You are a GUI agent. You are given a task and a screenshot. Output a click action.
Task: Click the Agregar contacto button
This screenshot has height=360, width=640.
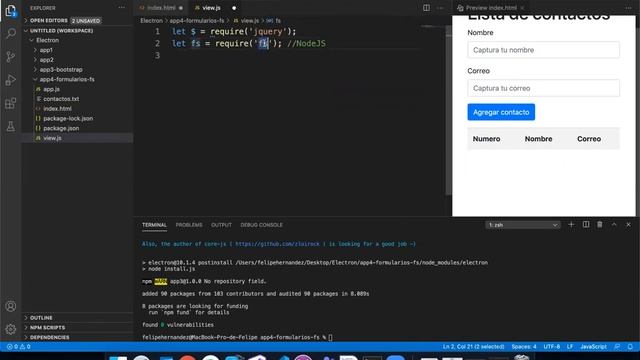(x=501, y=112)
